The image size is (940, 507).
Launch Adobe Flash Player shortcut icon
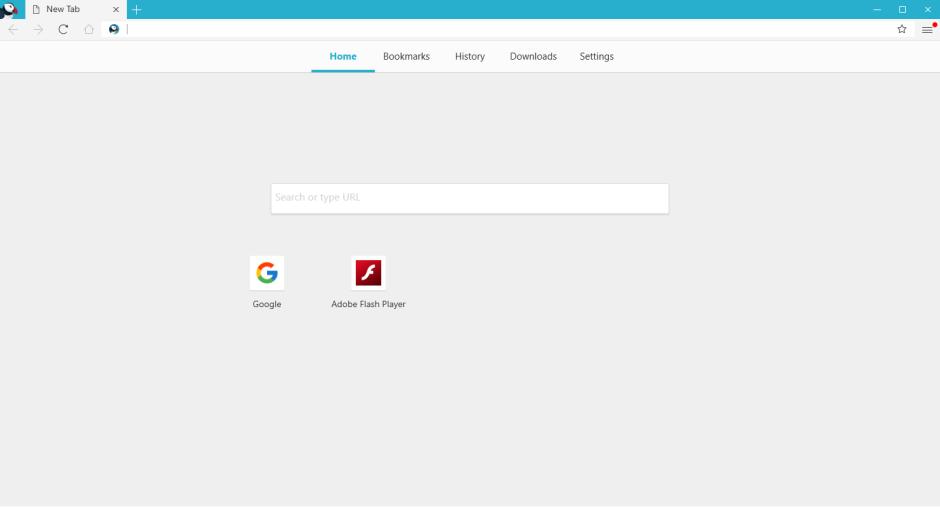(368, 273)
